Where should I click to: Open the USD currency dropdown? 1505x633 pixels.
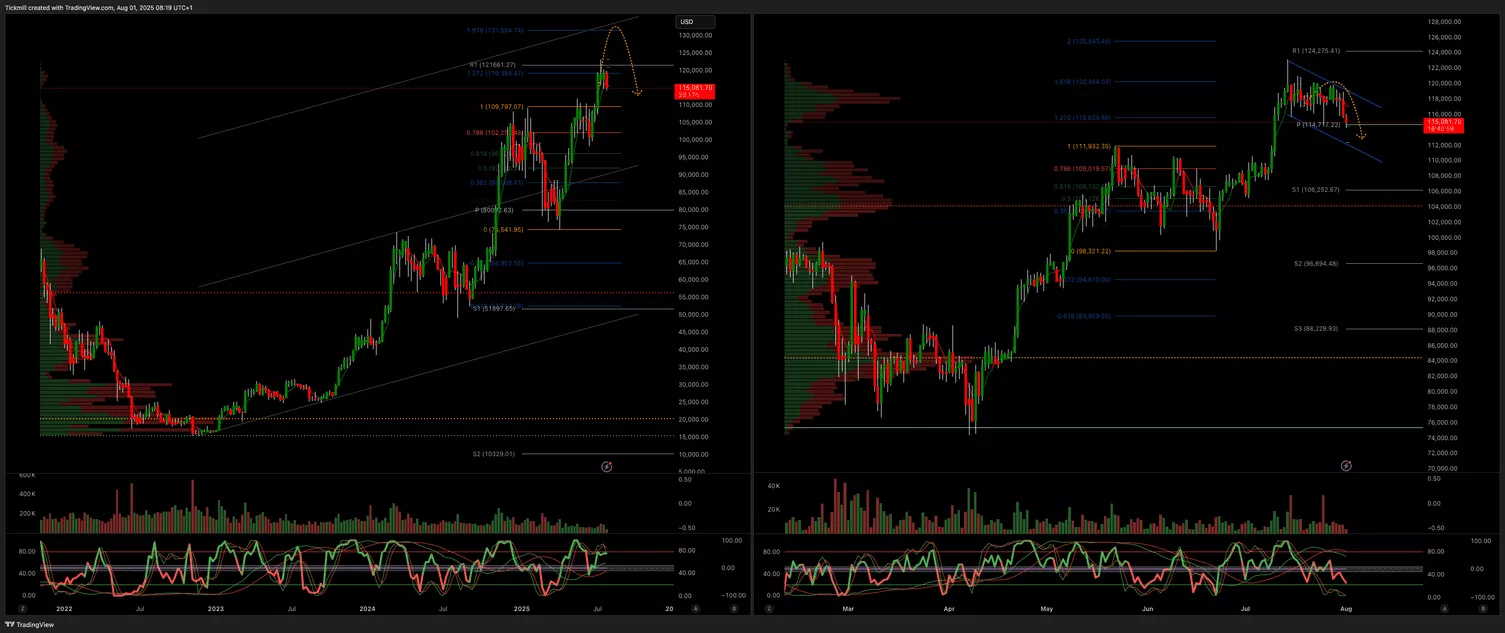[695, 22]
